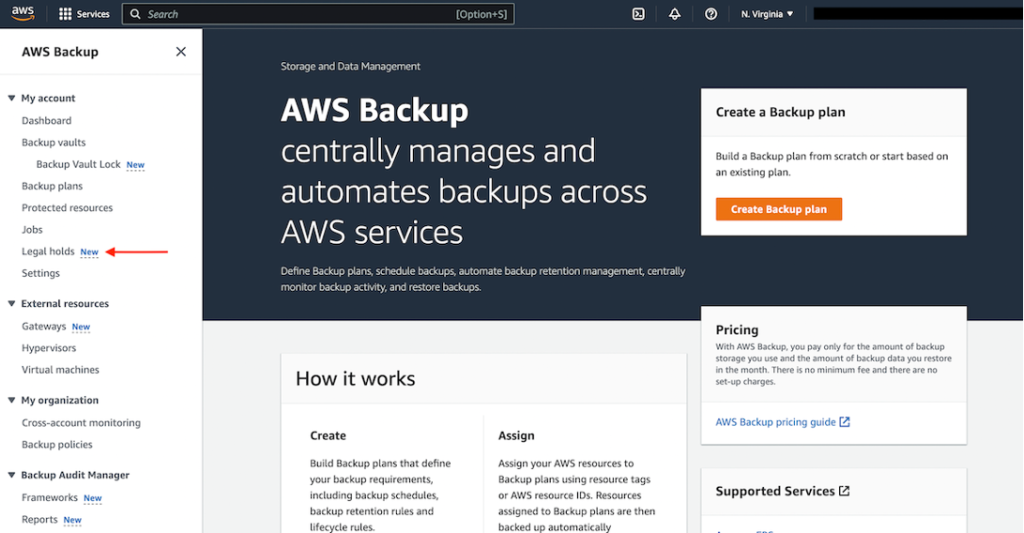
Task: Close the AWS Backup side panel
Action: click(x=181, y=52)
